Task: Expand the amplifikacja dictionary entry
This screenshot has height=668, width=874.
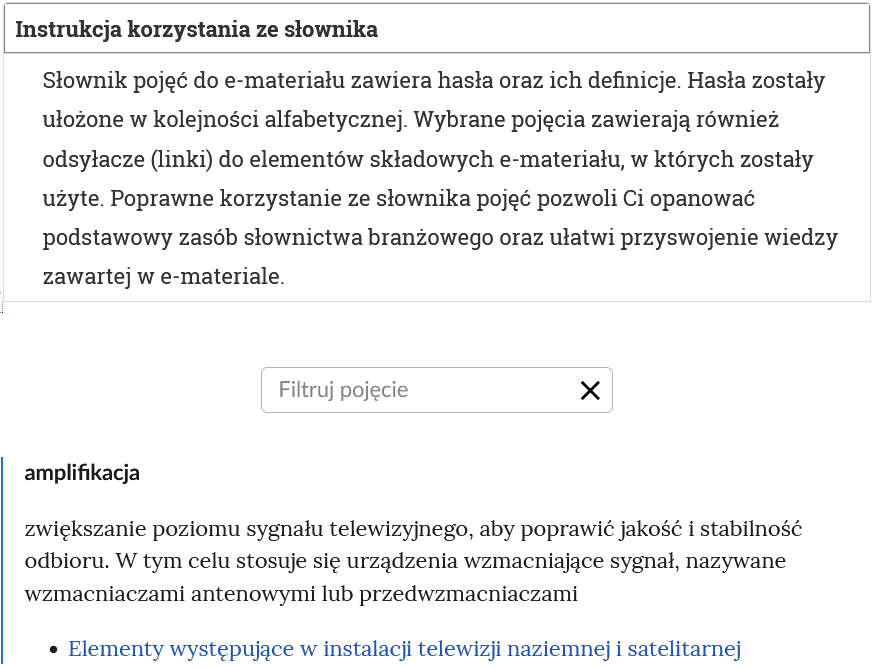Action: (84, 471)
